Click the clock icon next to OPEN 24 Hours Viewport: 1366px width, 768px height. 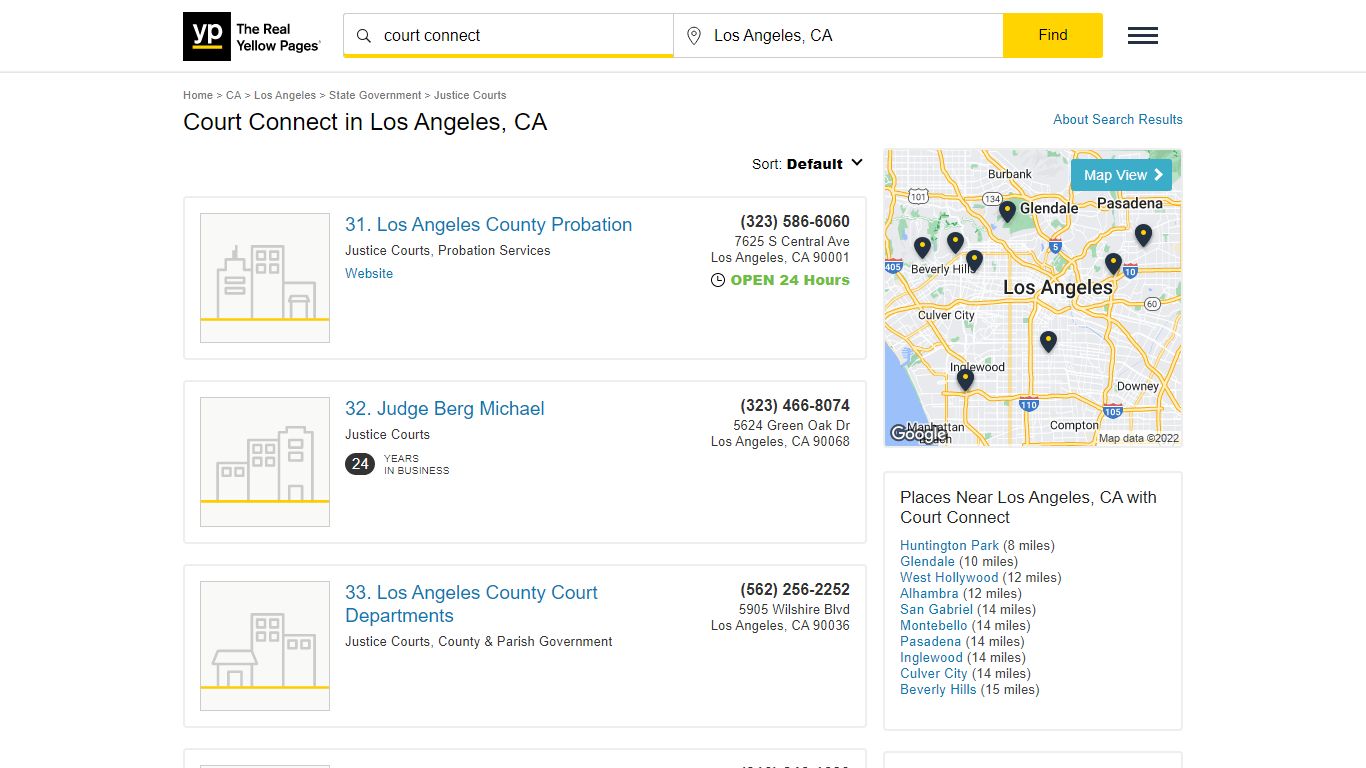718,281
